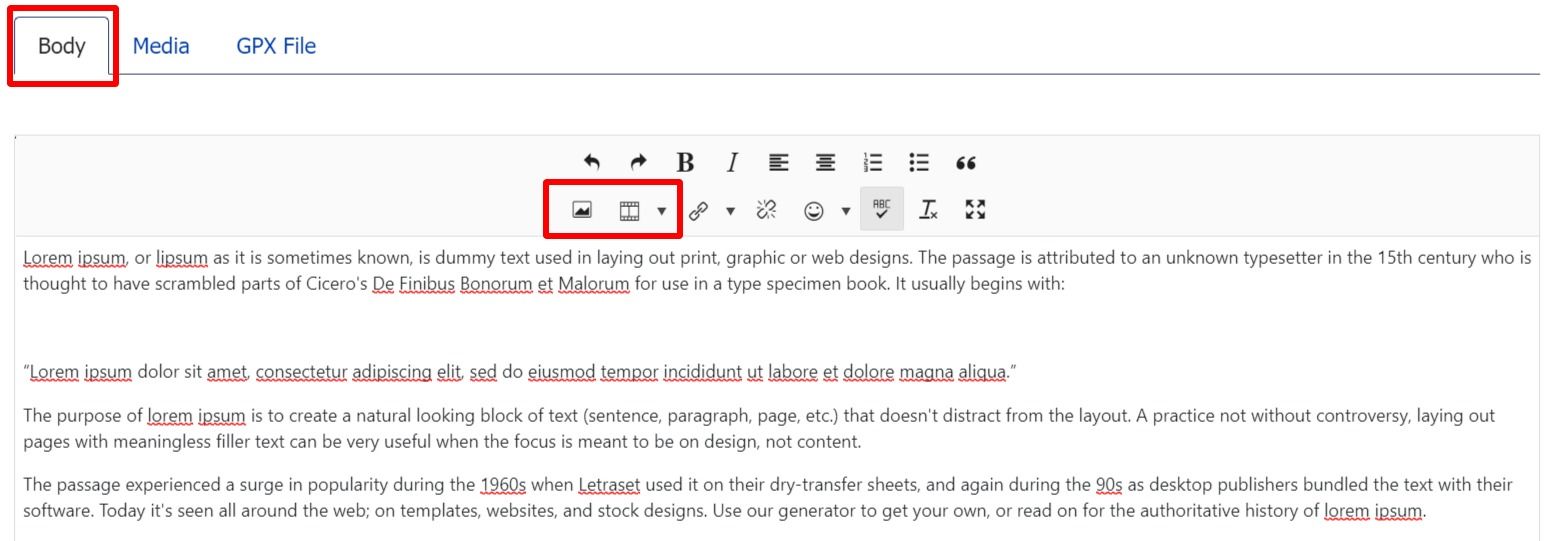The width and height of the screenshot is (1556, 541).
Task: Align text left
Action: pyautogui.click(x=778, y=162)
